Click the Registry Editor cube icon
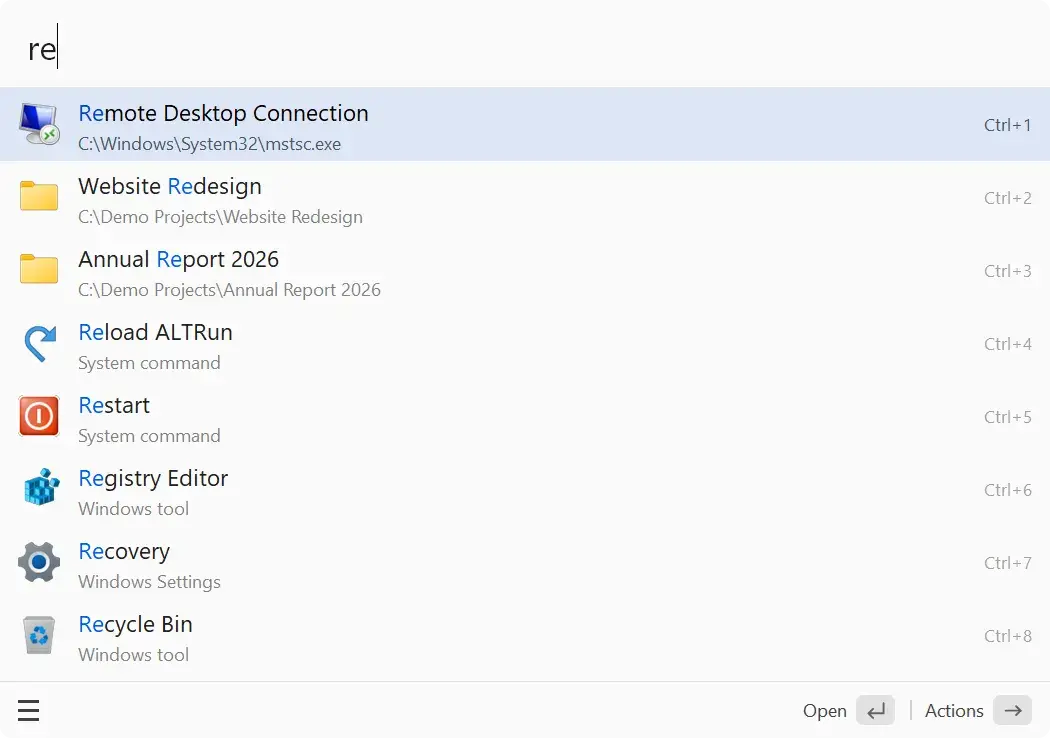This screenshot has height=738, width=1050. [x=41, y=487]
